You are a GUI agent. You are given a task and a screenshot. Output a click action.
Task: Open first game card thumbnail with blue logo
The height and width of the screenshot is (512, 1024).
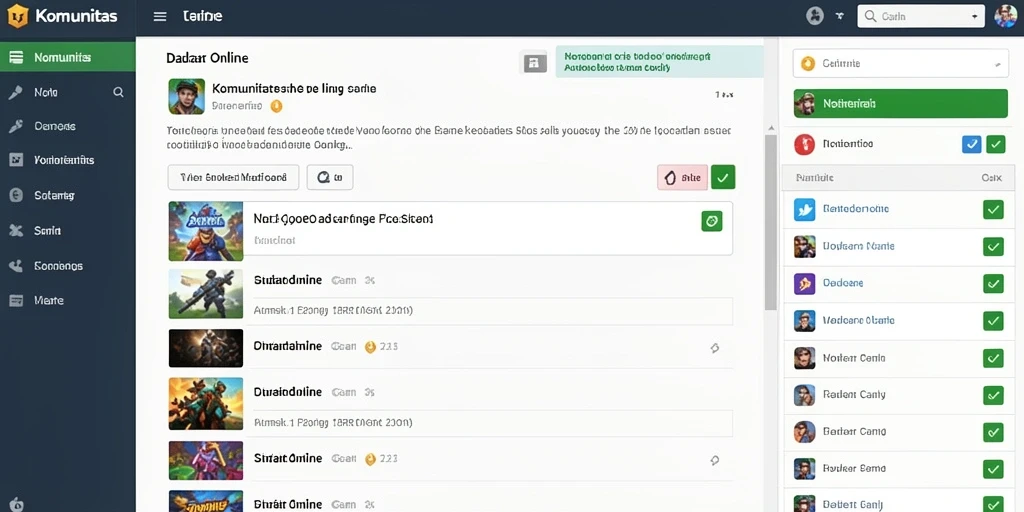(x=206, y=231)
